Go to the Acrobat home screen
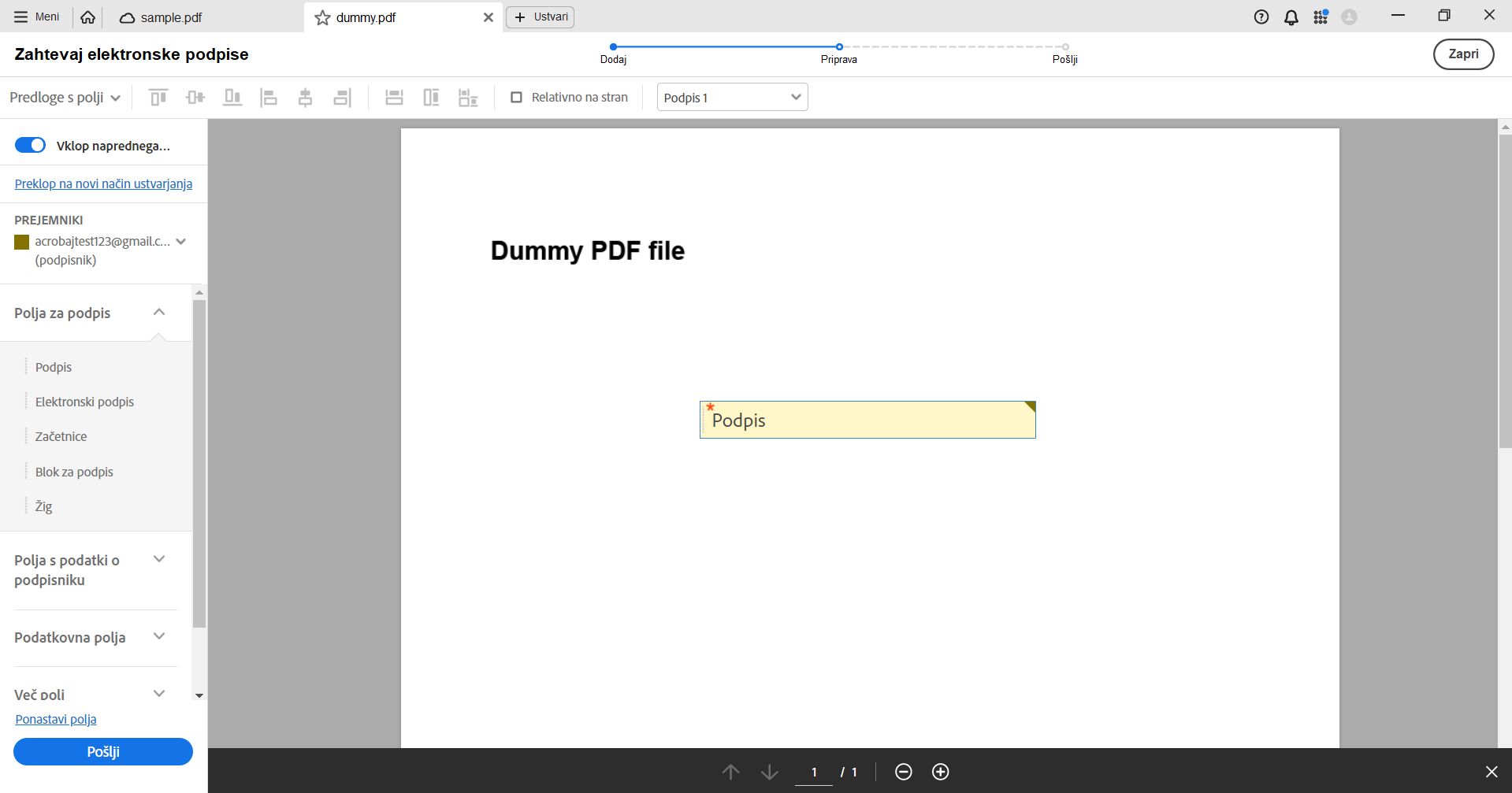Image resolution: width=1512 pixels, height=793 pixels. [x=88, y=17]
